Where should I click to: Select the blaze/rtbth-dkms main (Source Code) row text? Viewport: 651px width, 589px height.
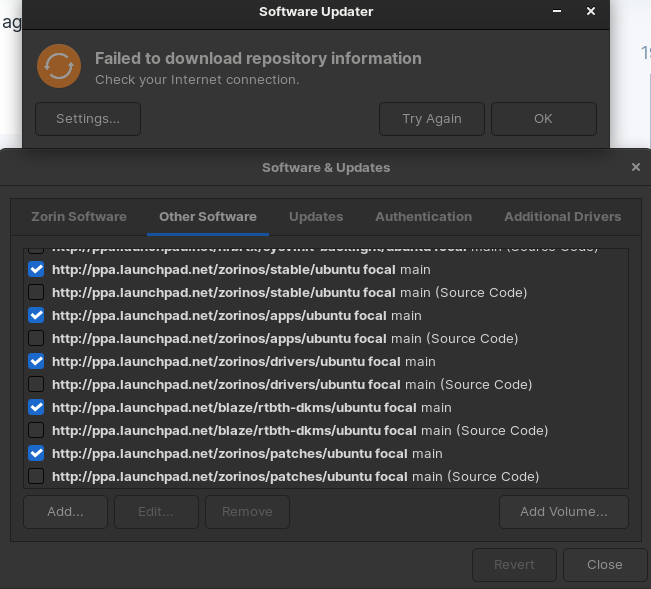click(x=300, y=431)
